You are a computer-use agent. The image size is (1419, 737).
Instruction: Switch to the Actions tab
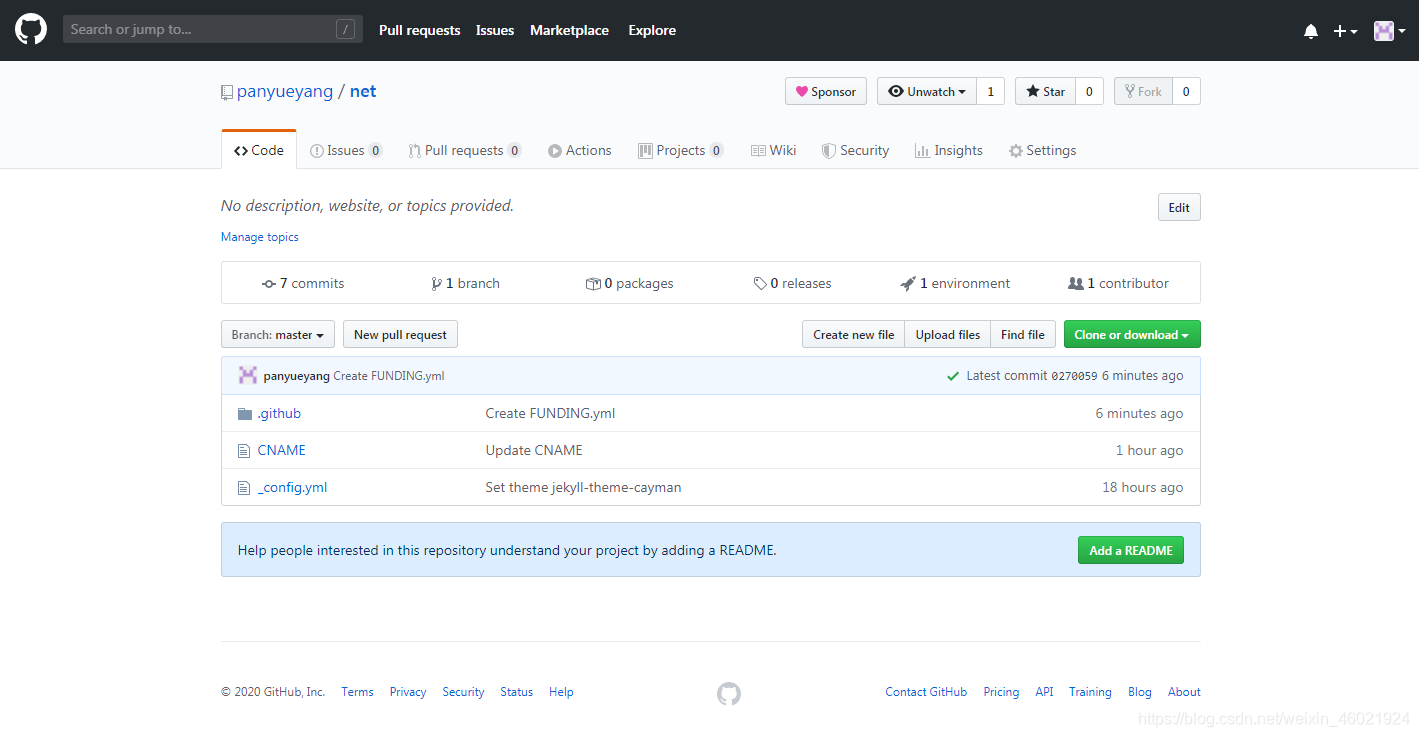pos(580,150)
